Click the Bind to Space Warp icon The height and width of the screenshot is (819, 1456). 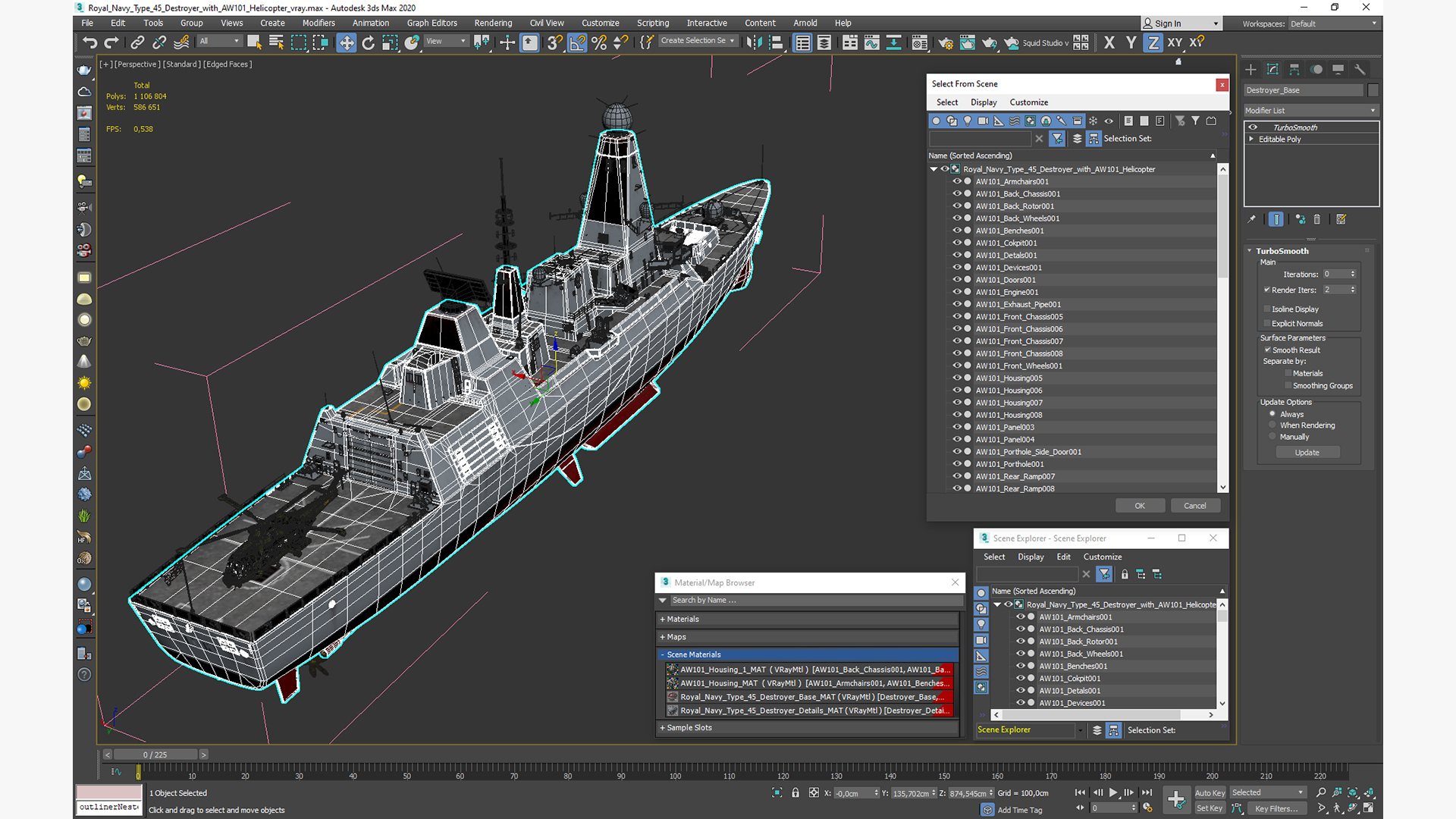pos(181,42)
